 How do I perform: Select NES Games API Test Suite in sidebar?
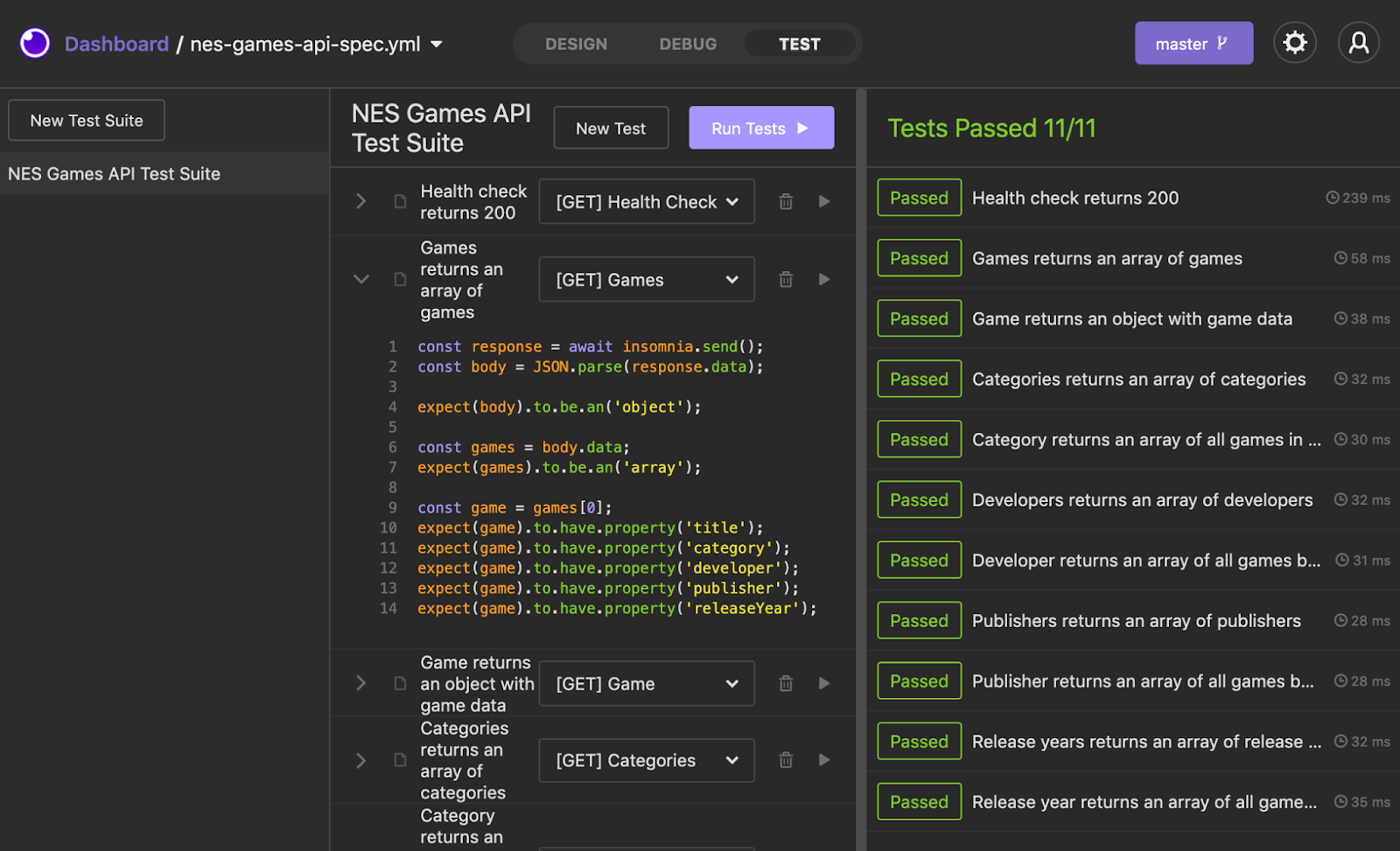(164, 173)
